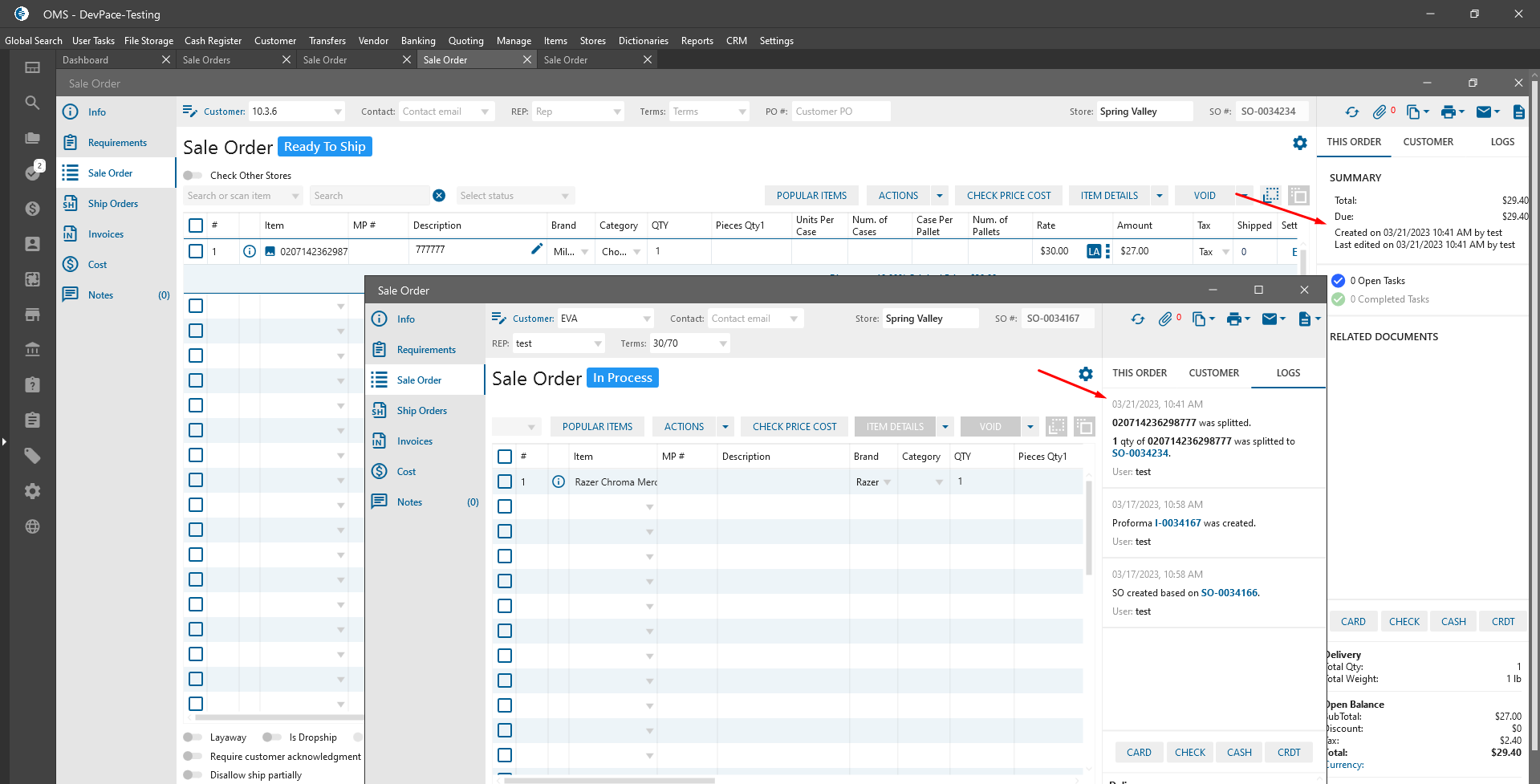1540x784 pixels.
Task: Click the refresh icon in outer order toolbar
Action: pos(1352,112)
